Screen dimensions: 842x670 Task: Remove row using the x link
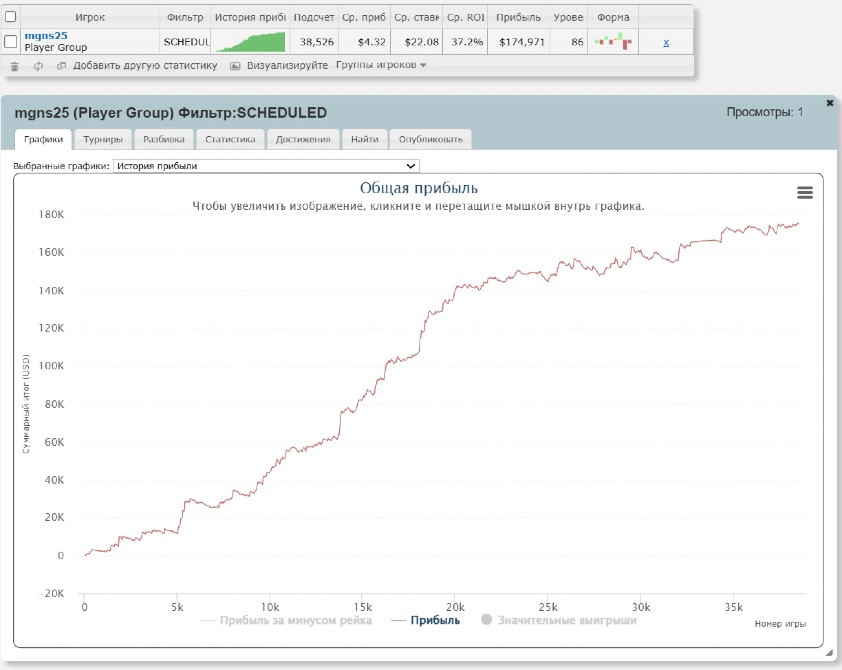[666, 42]
